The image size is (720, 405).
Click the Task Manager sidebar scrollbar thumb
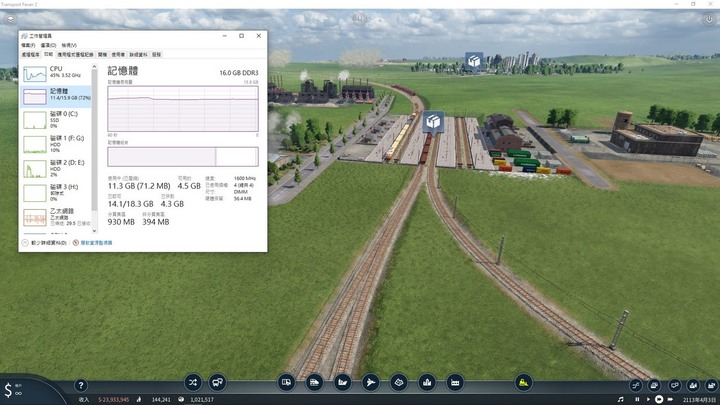95,140
